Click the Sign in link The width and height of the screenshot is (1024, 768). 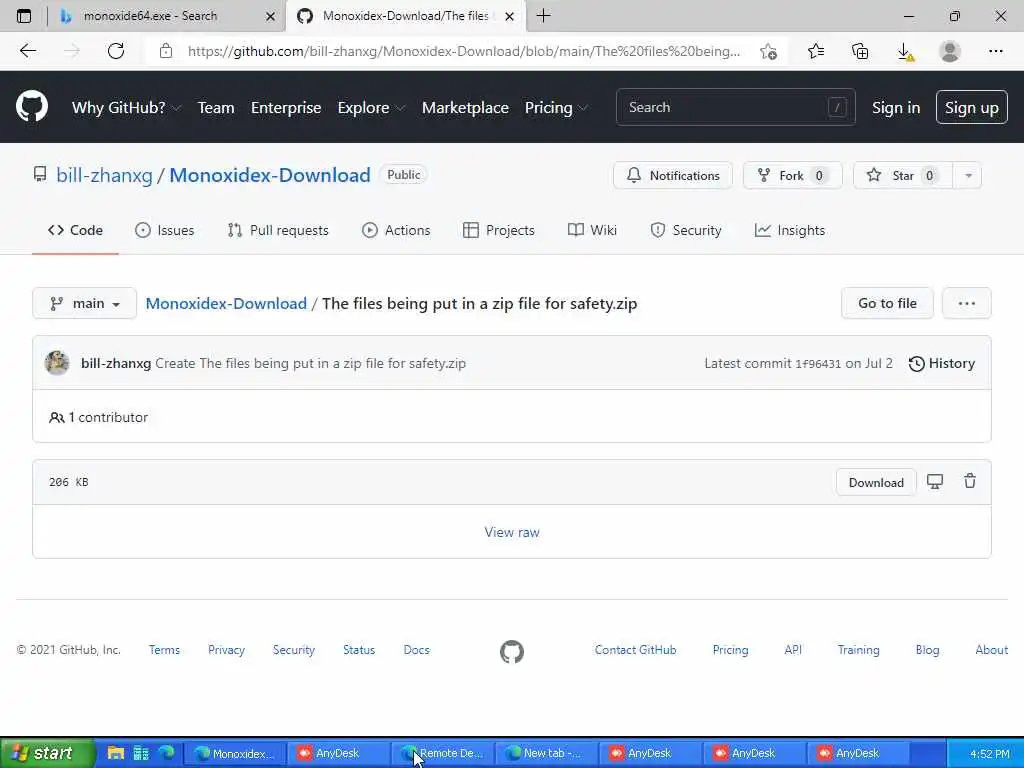895,108
